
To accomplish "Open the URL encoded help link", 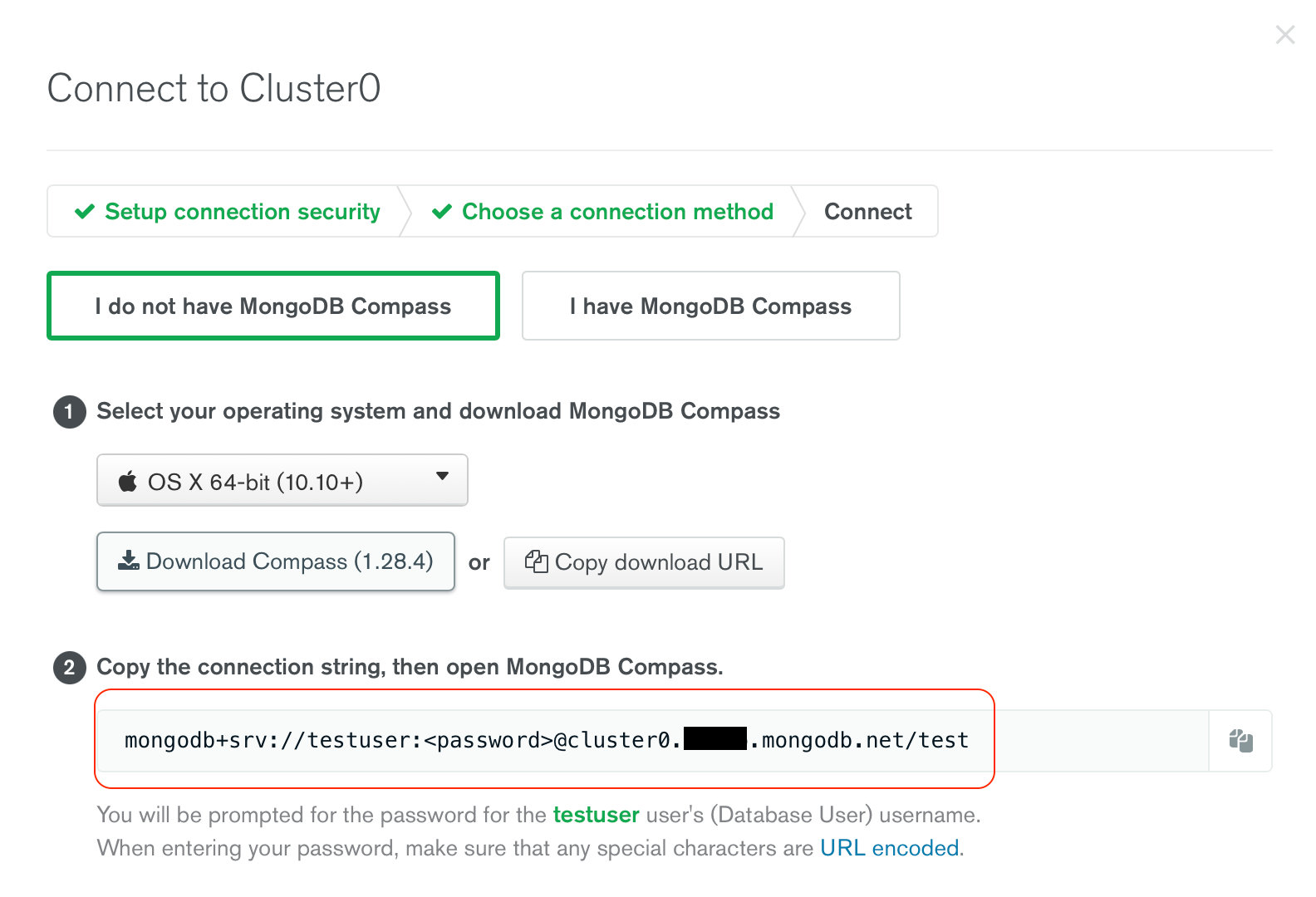I will pos(888,848).
